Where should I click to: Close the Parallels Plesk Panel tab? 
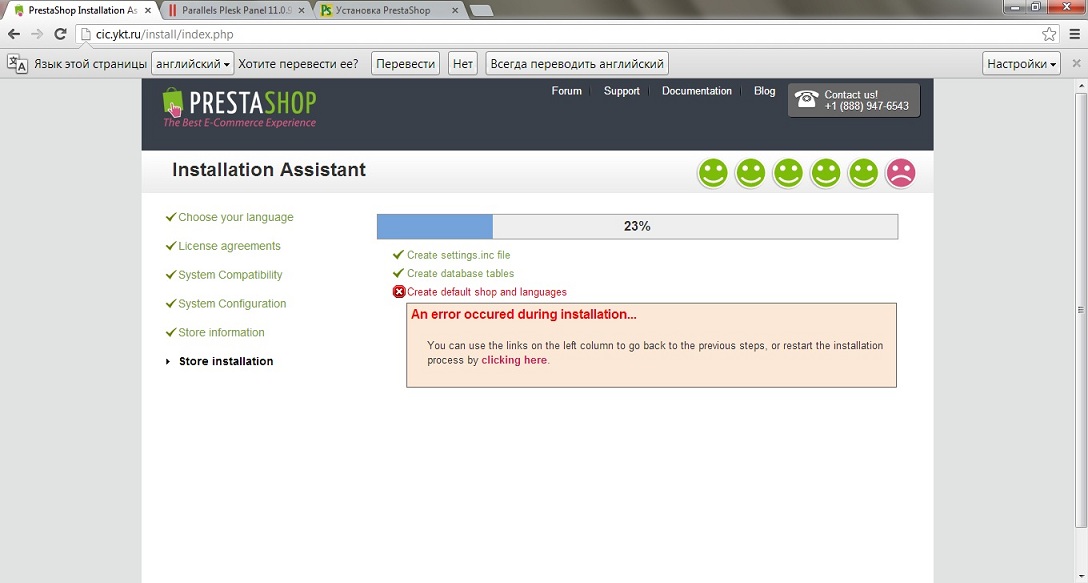coord(301,10)
